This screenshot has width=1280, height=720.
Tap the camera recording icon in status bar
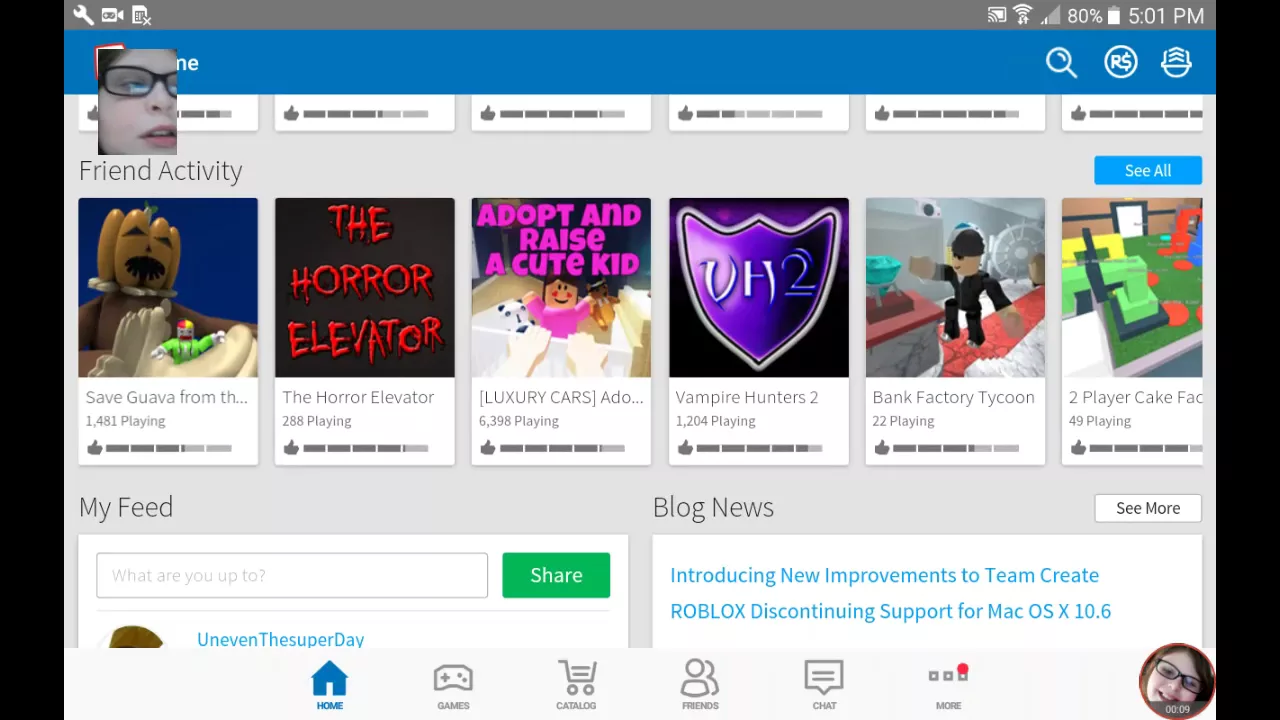click(113, 15)
